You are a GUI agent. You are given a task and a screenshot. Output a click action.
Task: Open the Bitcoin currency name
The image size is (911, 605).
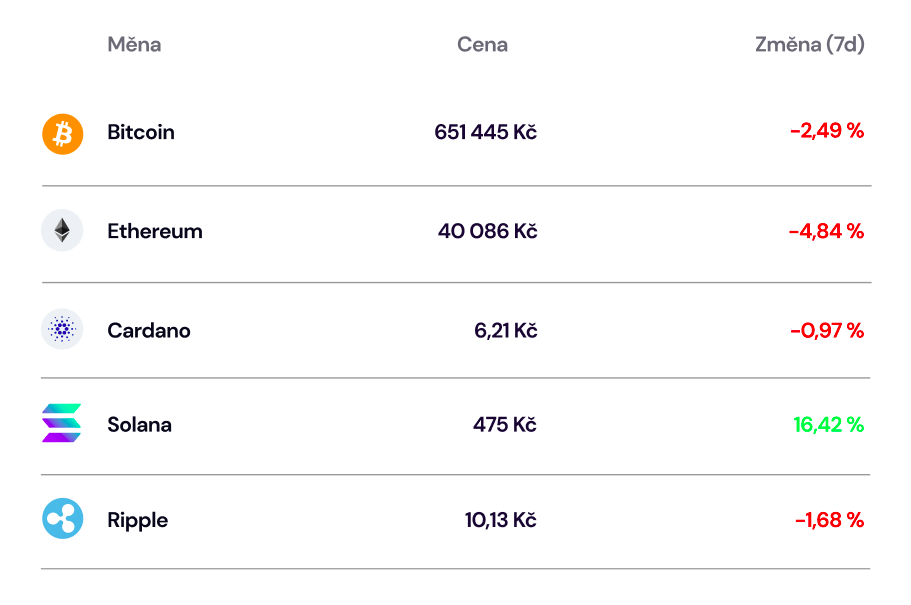(141, 132)
